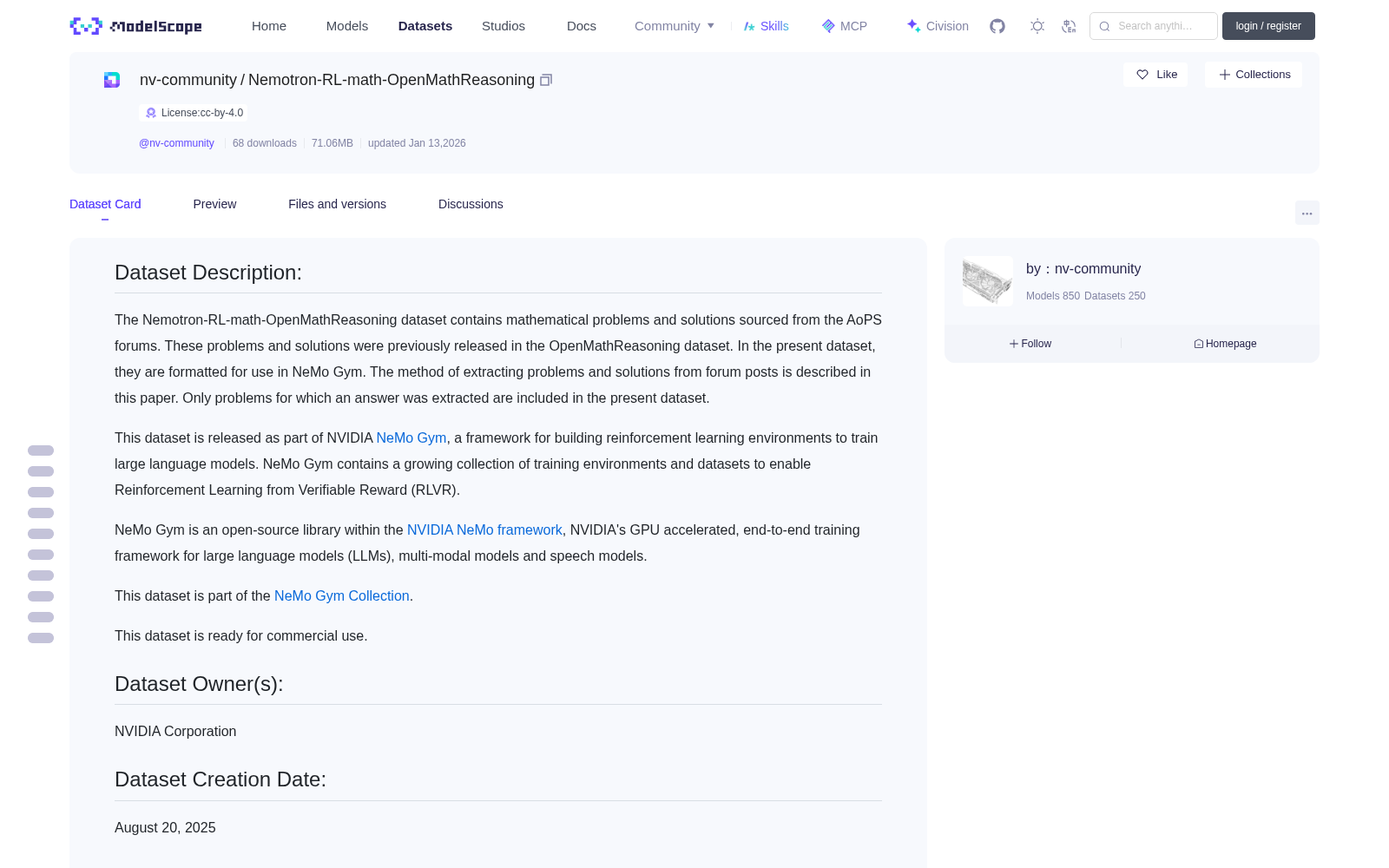Focus the search anything input field
The image size is (1389, 868).
(x=1154, y=26)
